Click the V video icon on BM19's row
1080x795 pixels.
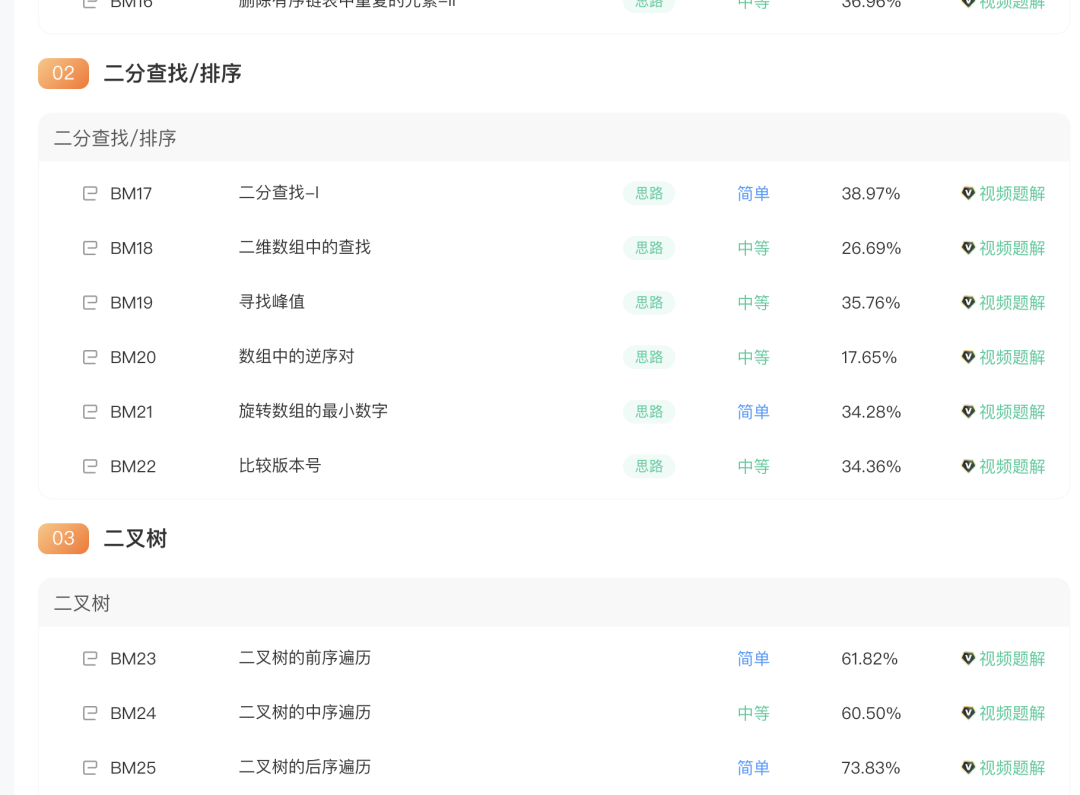tap(967, 302)
